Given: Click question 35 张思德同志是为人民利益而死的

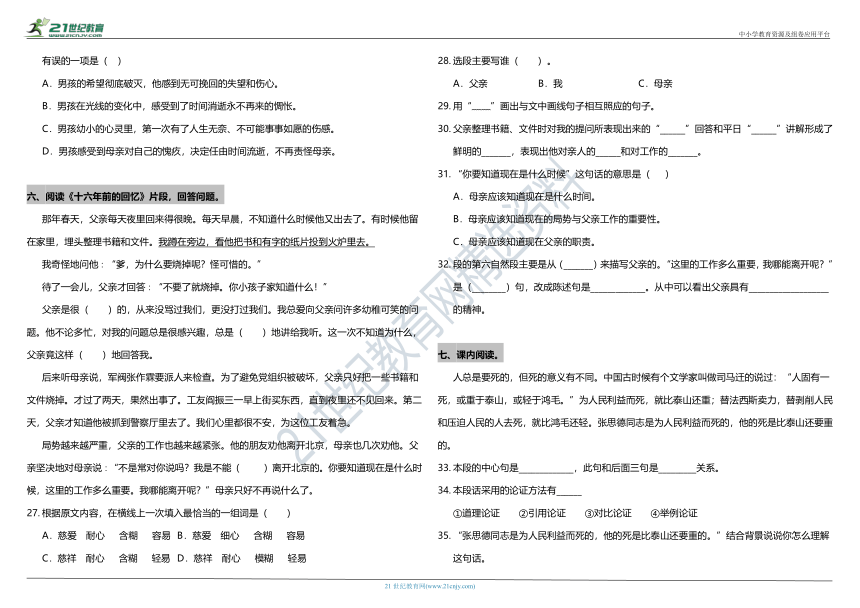Looking at the screenshot, I should coord(634,547).
